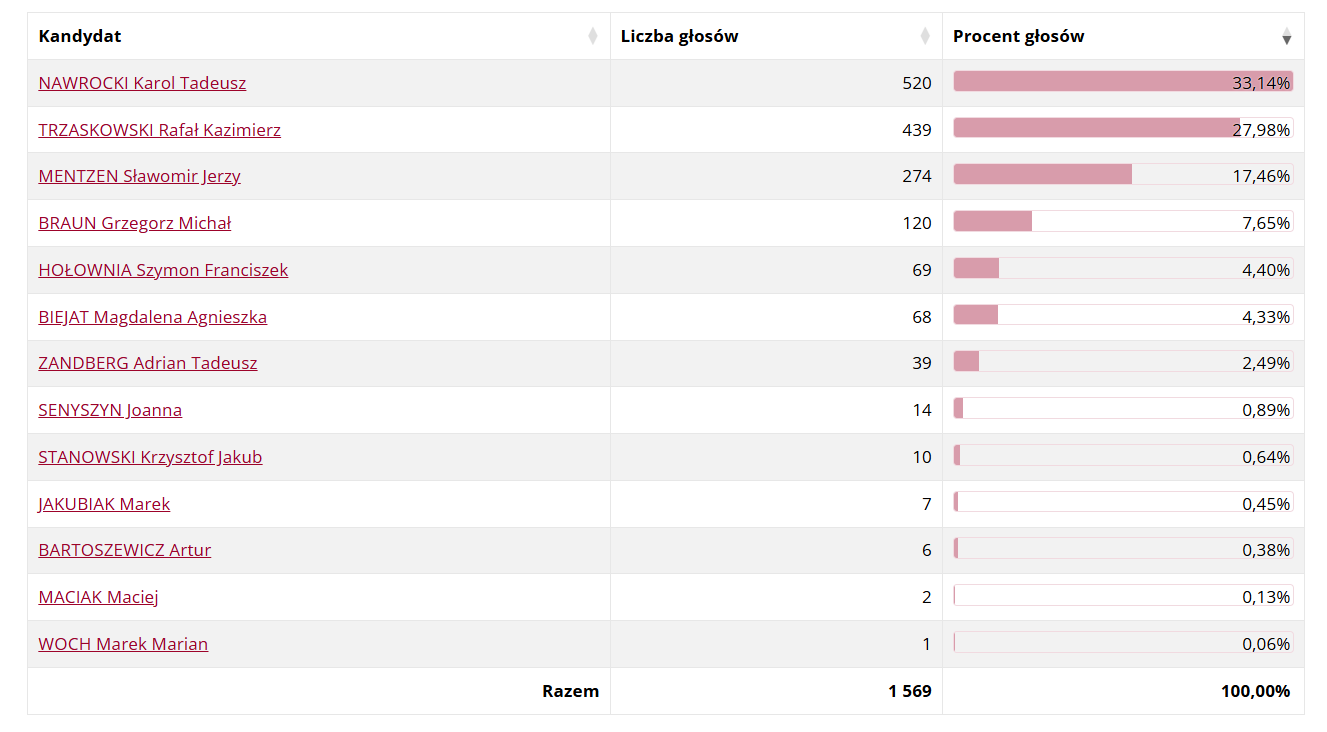Click Nawrocki's 33,14% progress bar
The height and width of the screenshot is (732, 1327).
tap(1090, 82)
